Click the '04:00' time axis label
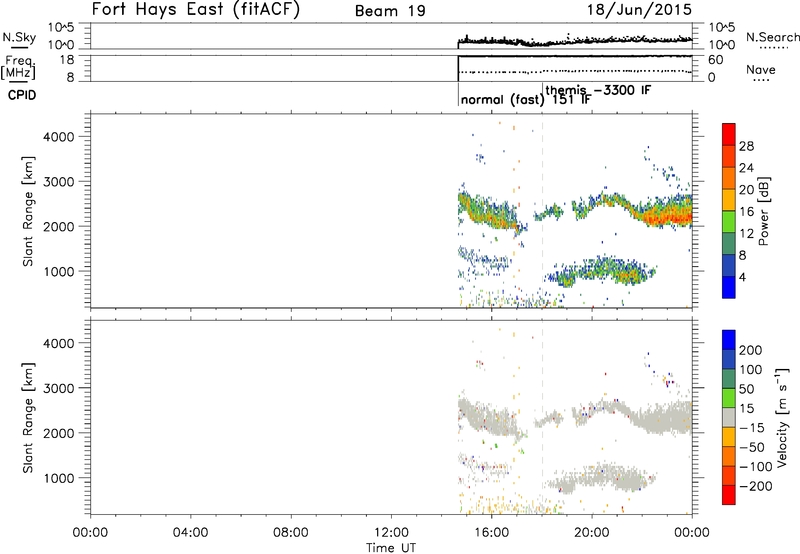 [190, 533]
